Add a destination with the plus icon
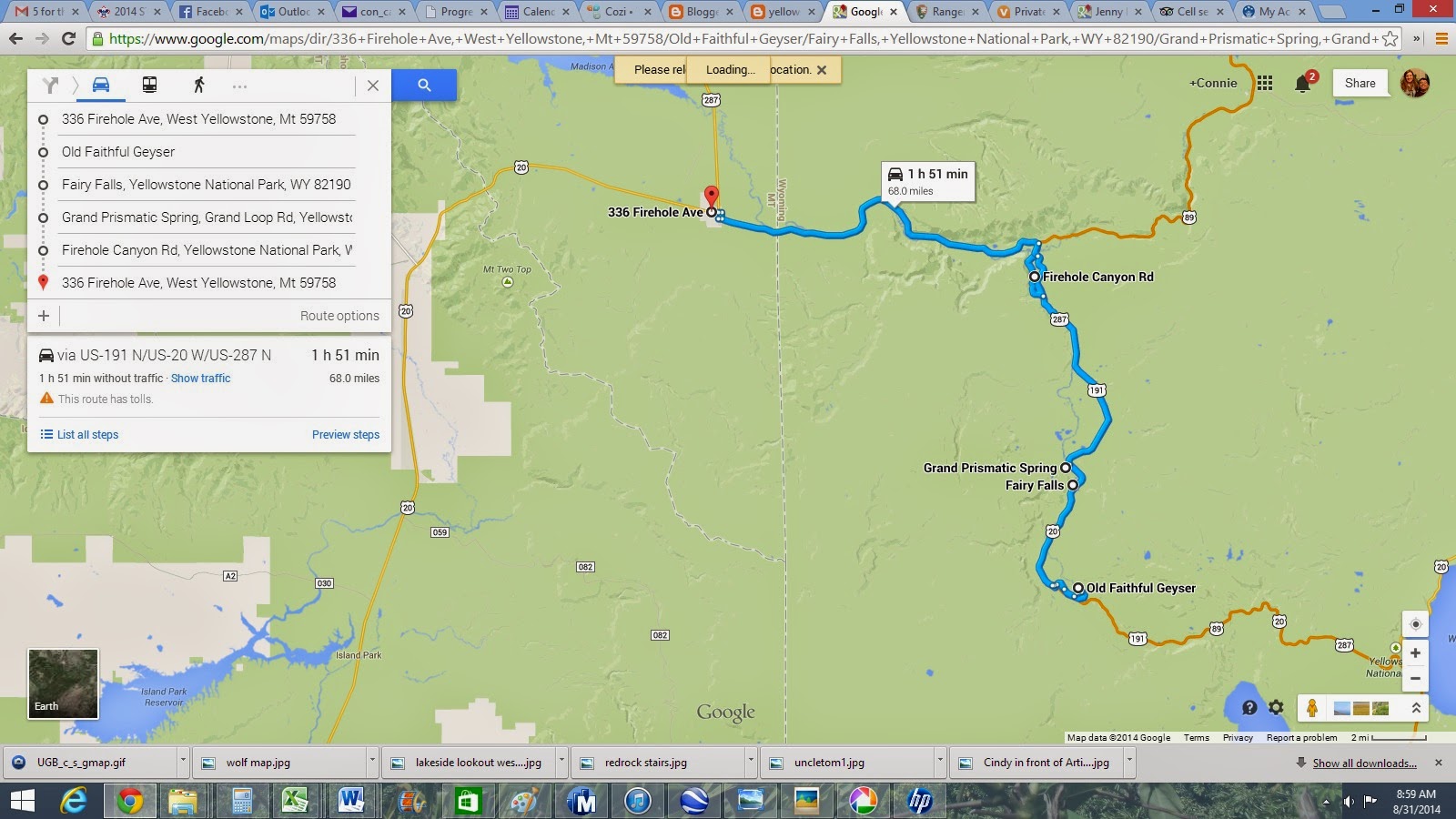 click(44, 315)
